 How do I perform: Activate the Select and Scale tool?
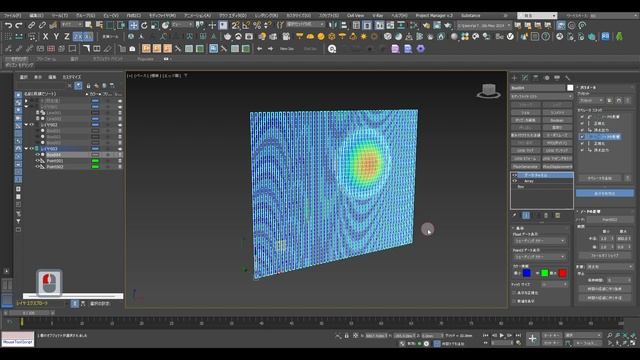pyautogui.click(x=155, y=25)
